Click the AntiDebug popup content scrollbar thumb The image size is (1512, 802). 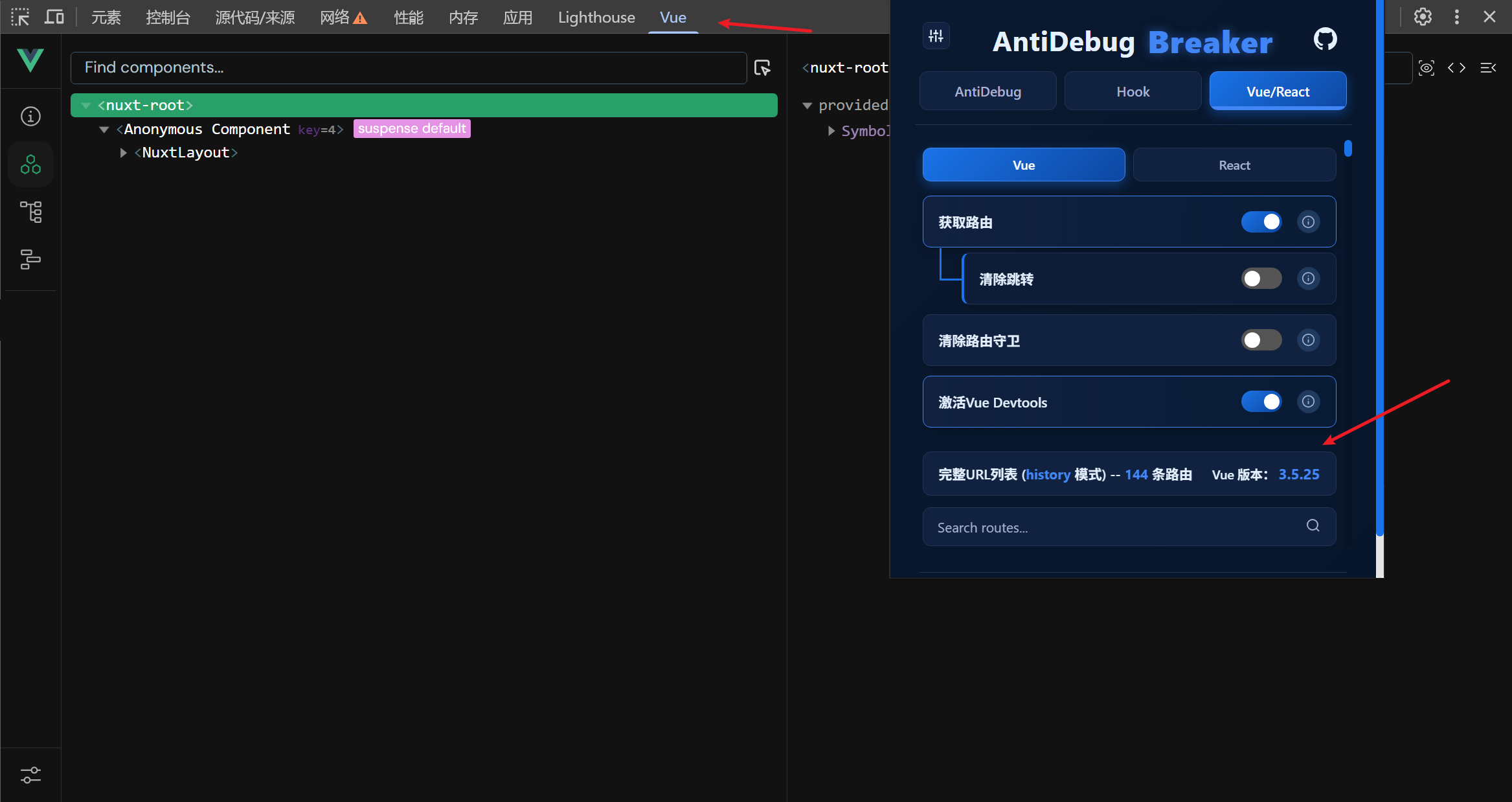click(x=1348, y=148)
